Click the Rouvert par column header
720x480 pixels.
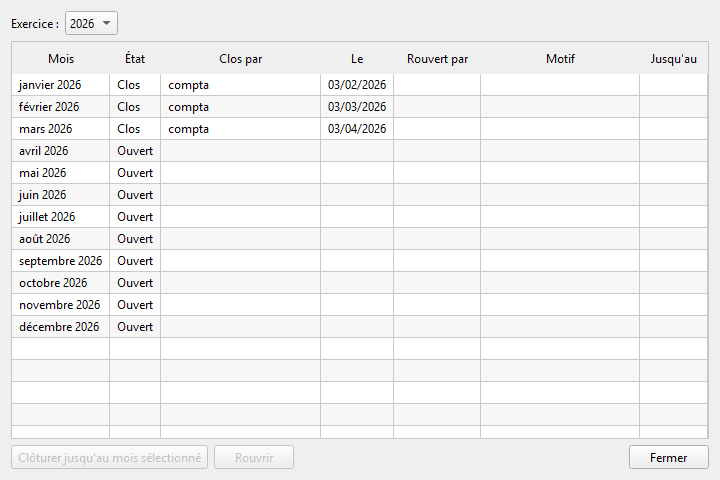pos(437,59)
